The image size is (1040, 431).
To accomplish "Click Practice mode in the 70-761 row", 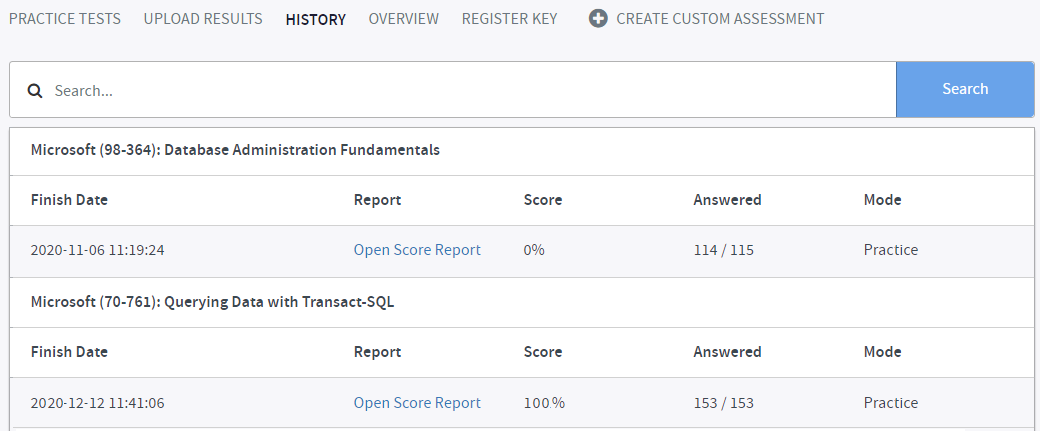I will coord(891,402).
